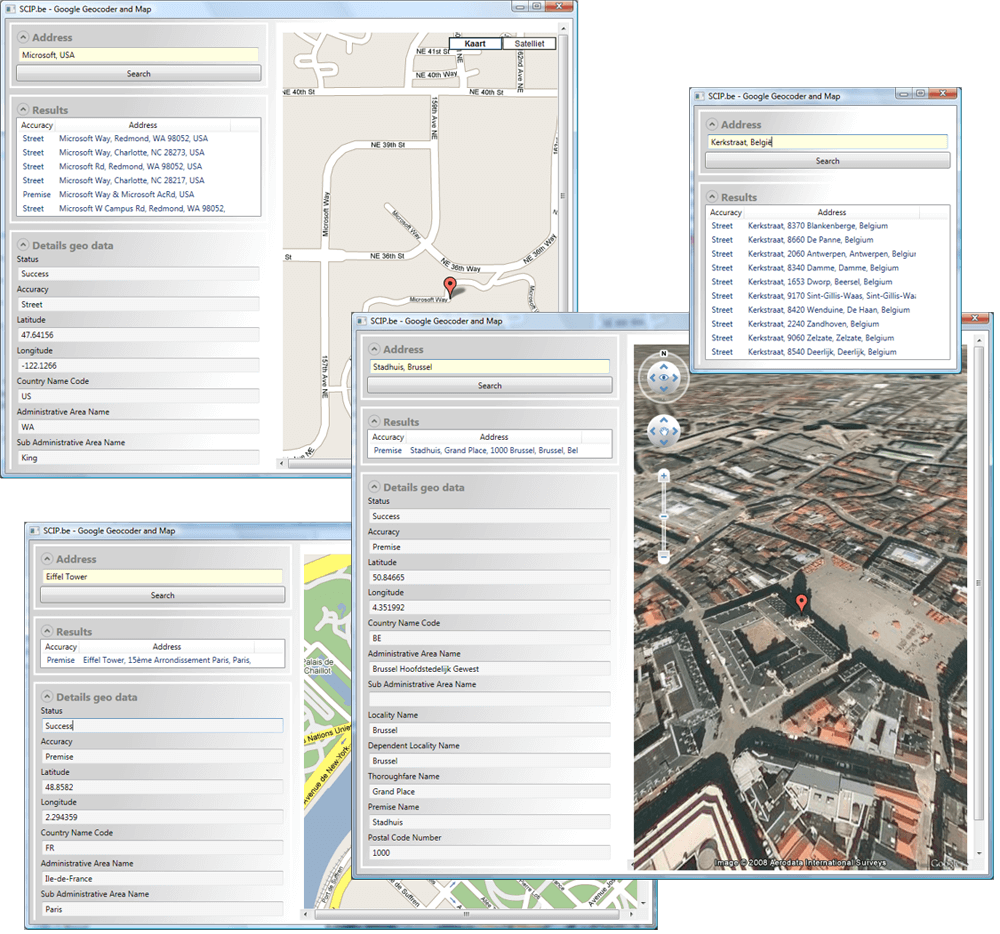Click Address column header in Microsoft results
Viewport: 1000px width, 934px height.
pyautogui.click(x=143, y=125)
